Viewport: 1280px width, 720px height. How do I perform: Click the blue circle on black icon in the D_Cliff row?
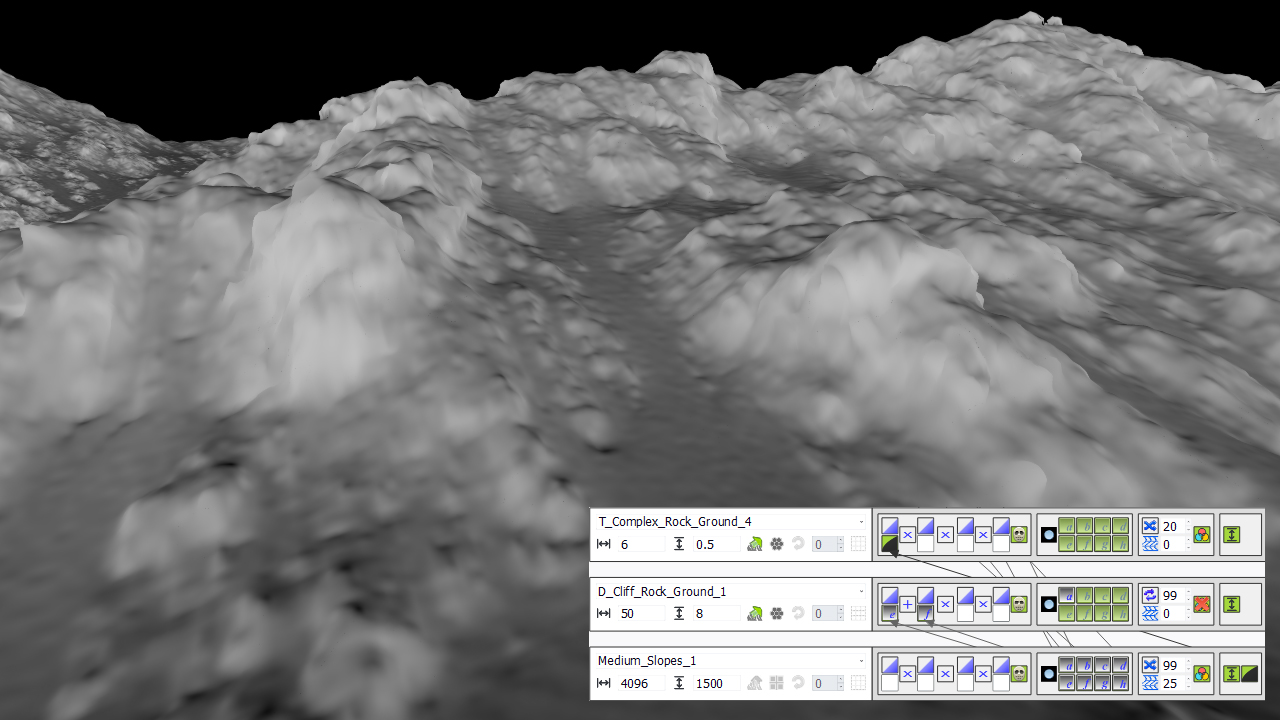[1048, 604]
